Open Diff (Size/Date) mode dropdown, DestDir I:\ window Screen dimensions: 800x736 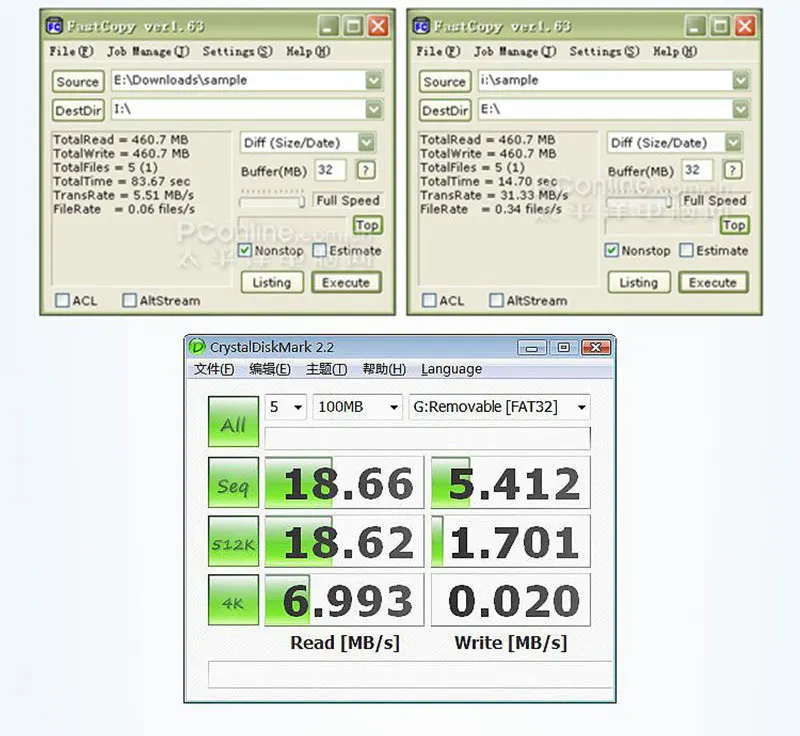(x=308, y=143)
